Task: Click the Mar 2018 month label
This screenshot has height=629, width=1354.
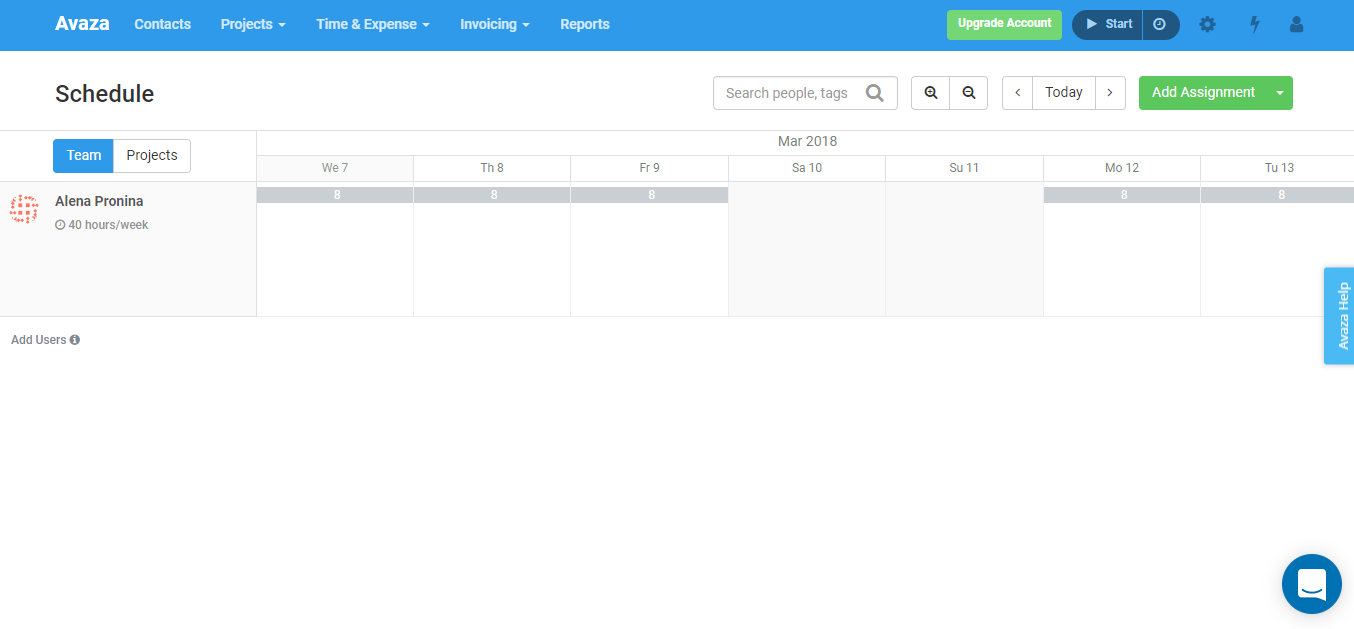Action: (x=807, y=142)
